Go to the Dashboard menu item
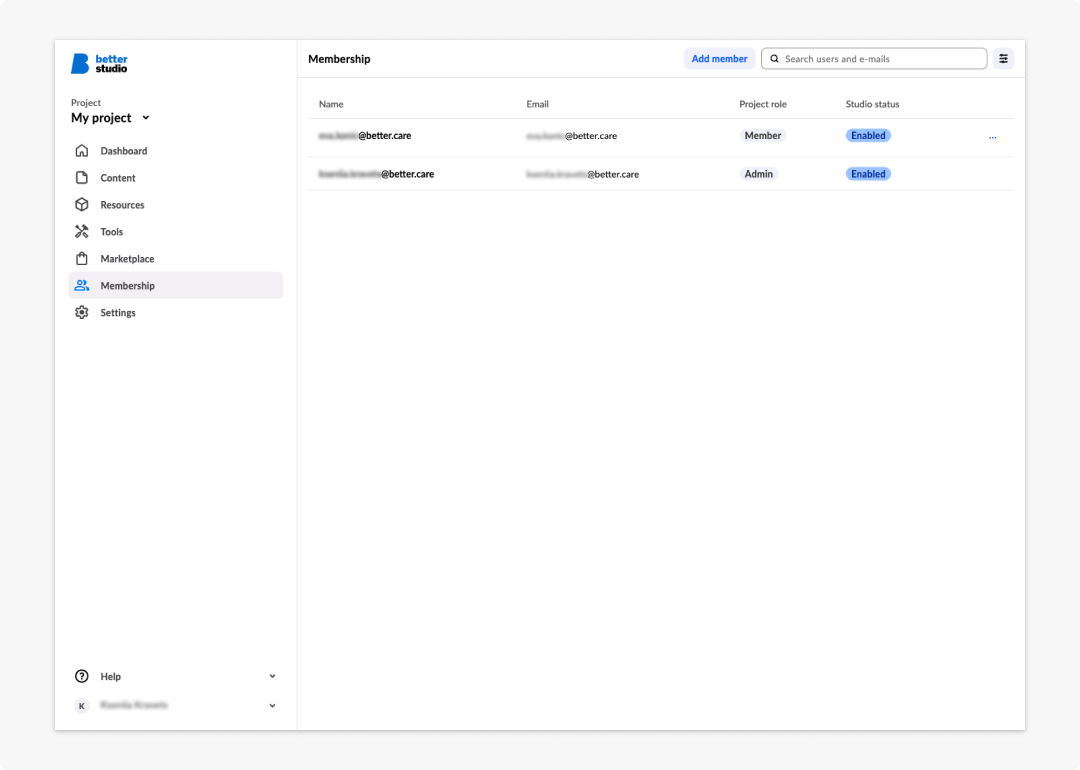Image resolution: width=1080 pixels, height=770 pixels. (x=124, y=151)
